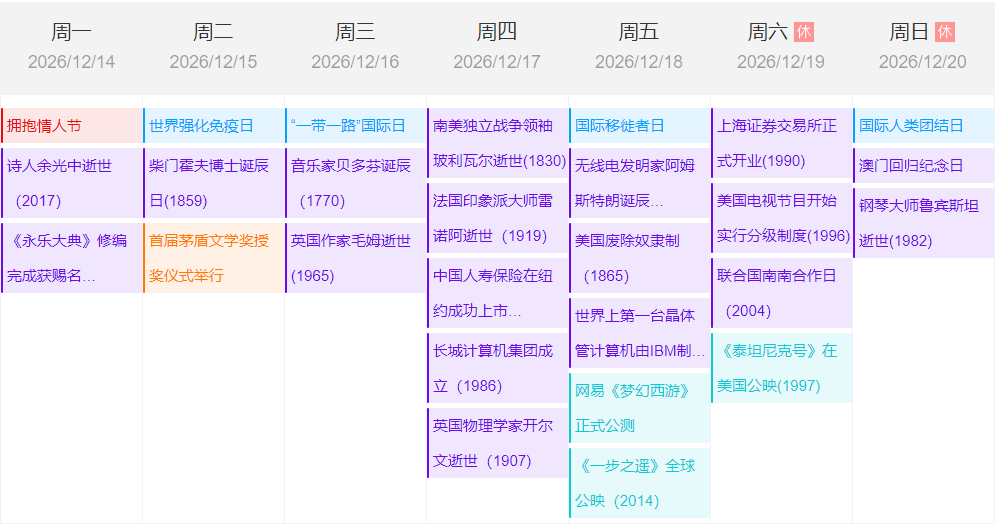Click 联合国南南合作日 (2004) event

(x=782, y=293)
